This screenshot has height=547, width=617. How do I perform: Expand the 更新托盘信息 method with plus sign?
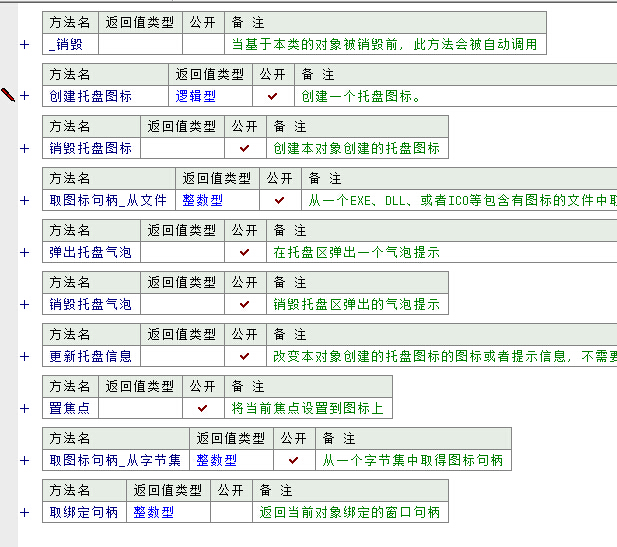pyautogui.click(x=24, y=356)
